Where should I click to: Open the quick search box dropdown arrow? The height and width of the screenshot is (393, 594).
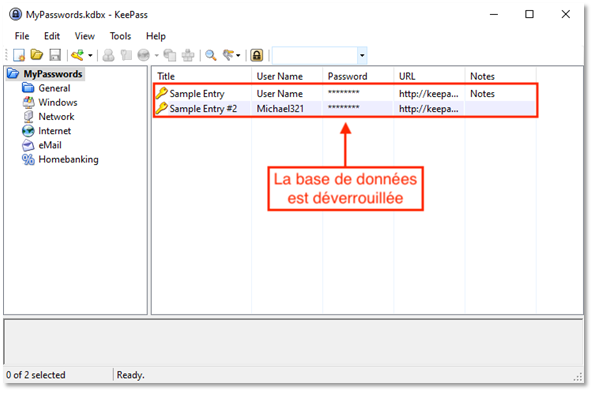pyautogui.click(x=362, y=56)
